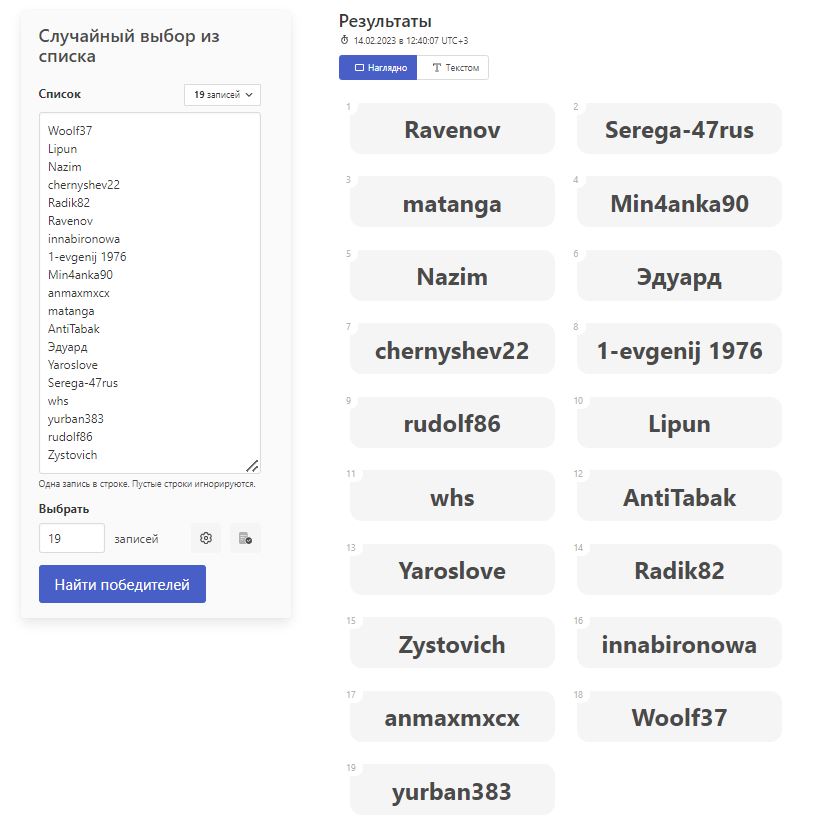This screenshot has height=837, width=832.
Task: Switch to the Наглядно view tab
Action: coord(378,68)
